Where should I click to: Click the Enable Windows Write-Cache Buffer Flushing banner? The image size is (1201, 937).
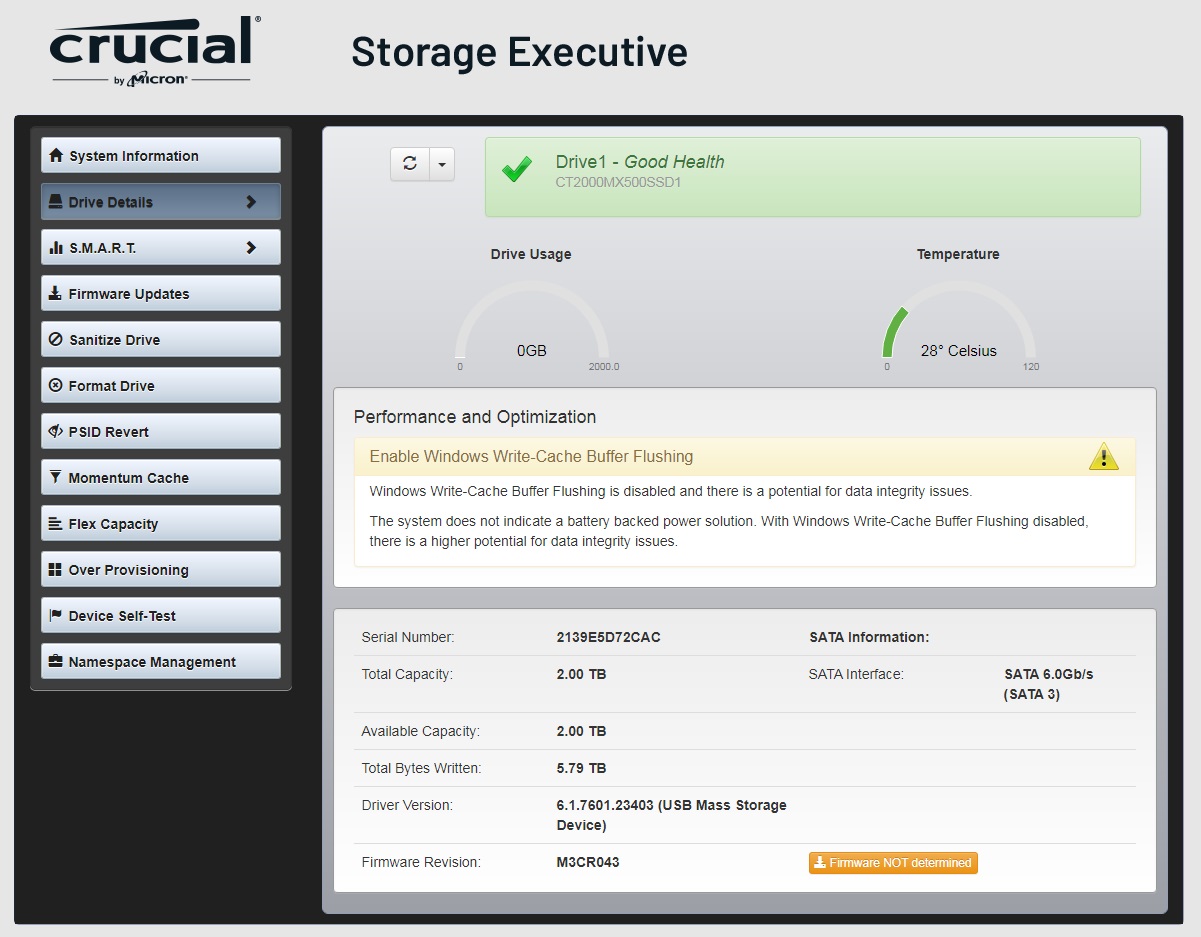[x=745, y=457]
